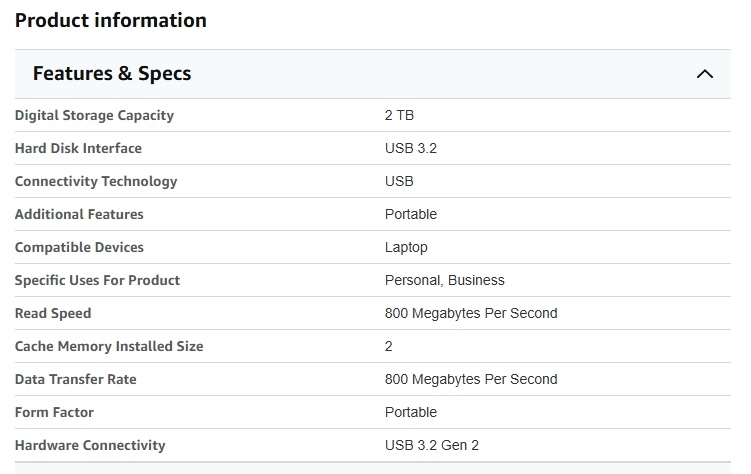Click the Portable value beside Additional Features
751x474 pixels.
410,214
